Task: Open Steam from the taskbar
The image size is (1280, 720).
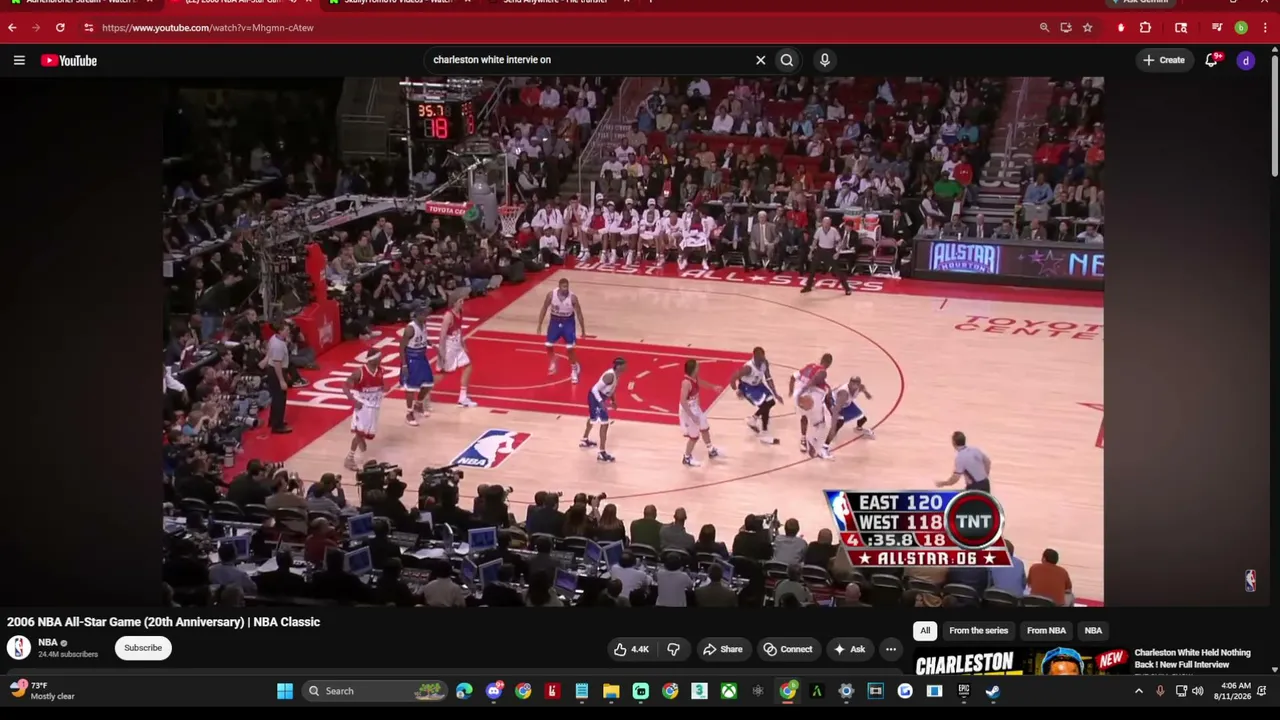Action: pos(993,691)
